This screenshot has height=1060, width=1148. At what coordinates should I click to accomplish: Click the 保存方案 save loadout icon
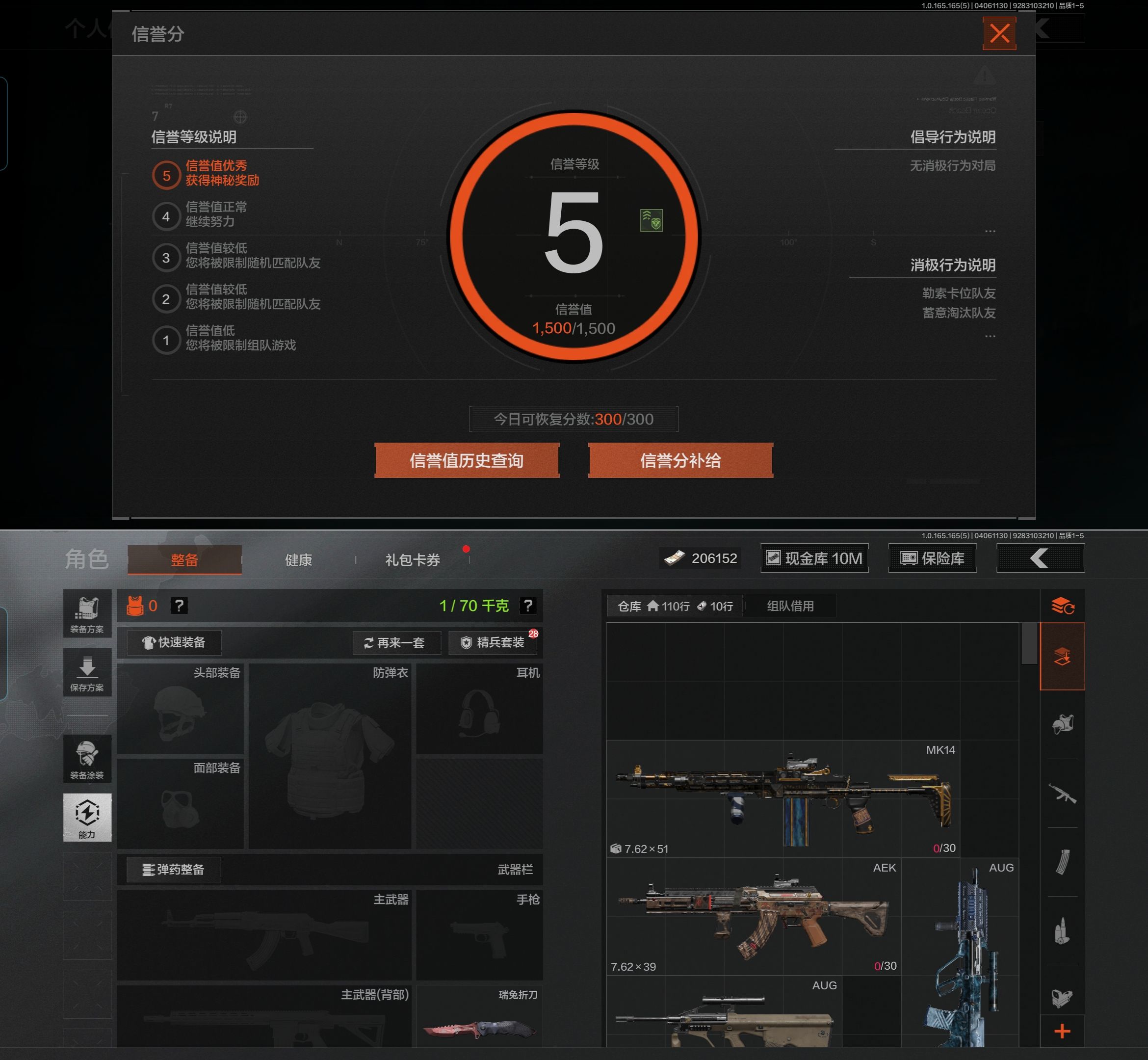[87, 672]
